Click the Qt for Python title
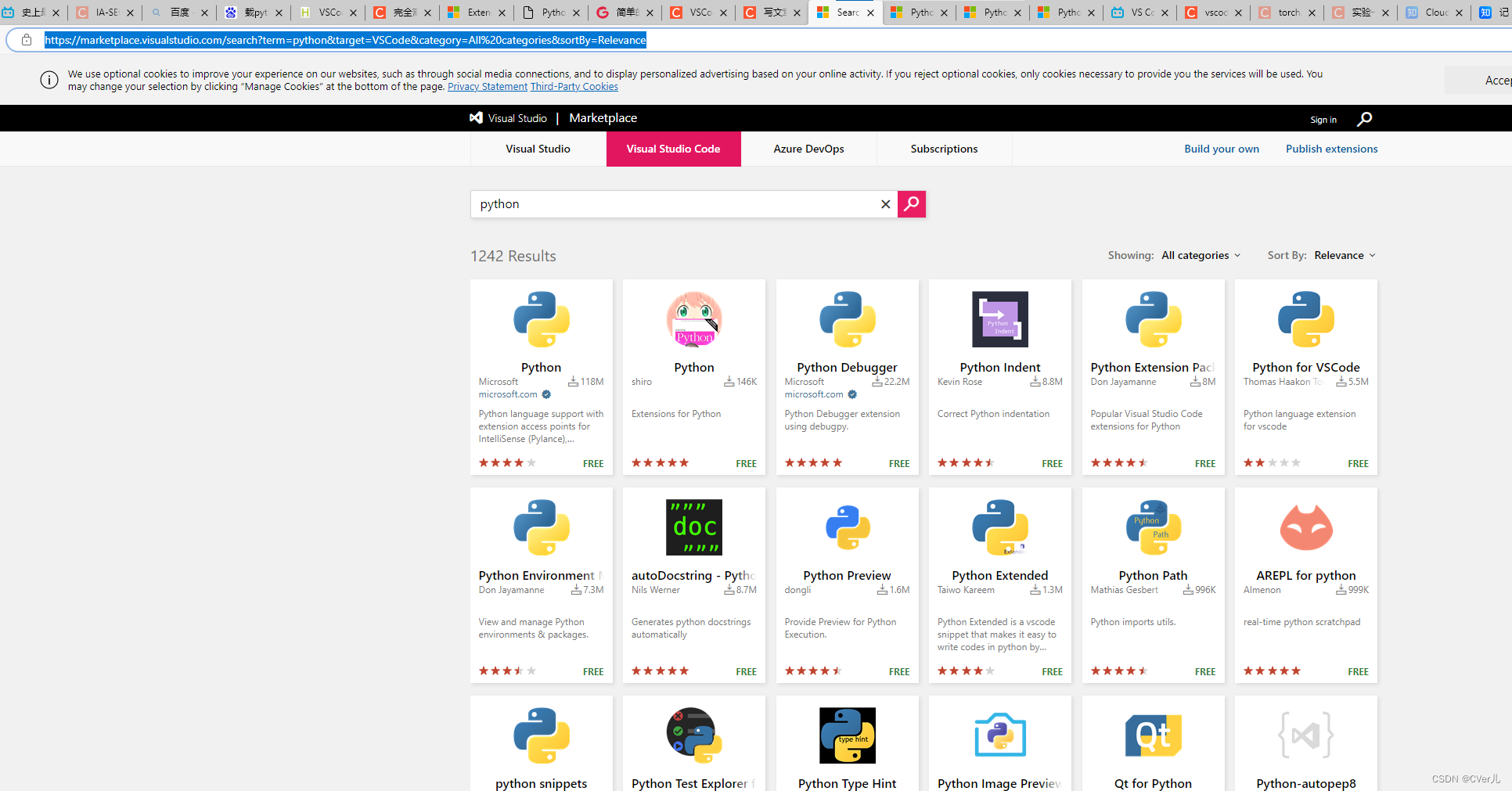Image resolution: width=1512 pixels, height=791 pixels. [1154, 783]
